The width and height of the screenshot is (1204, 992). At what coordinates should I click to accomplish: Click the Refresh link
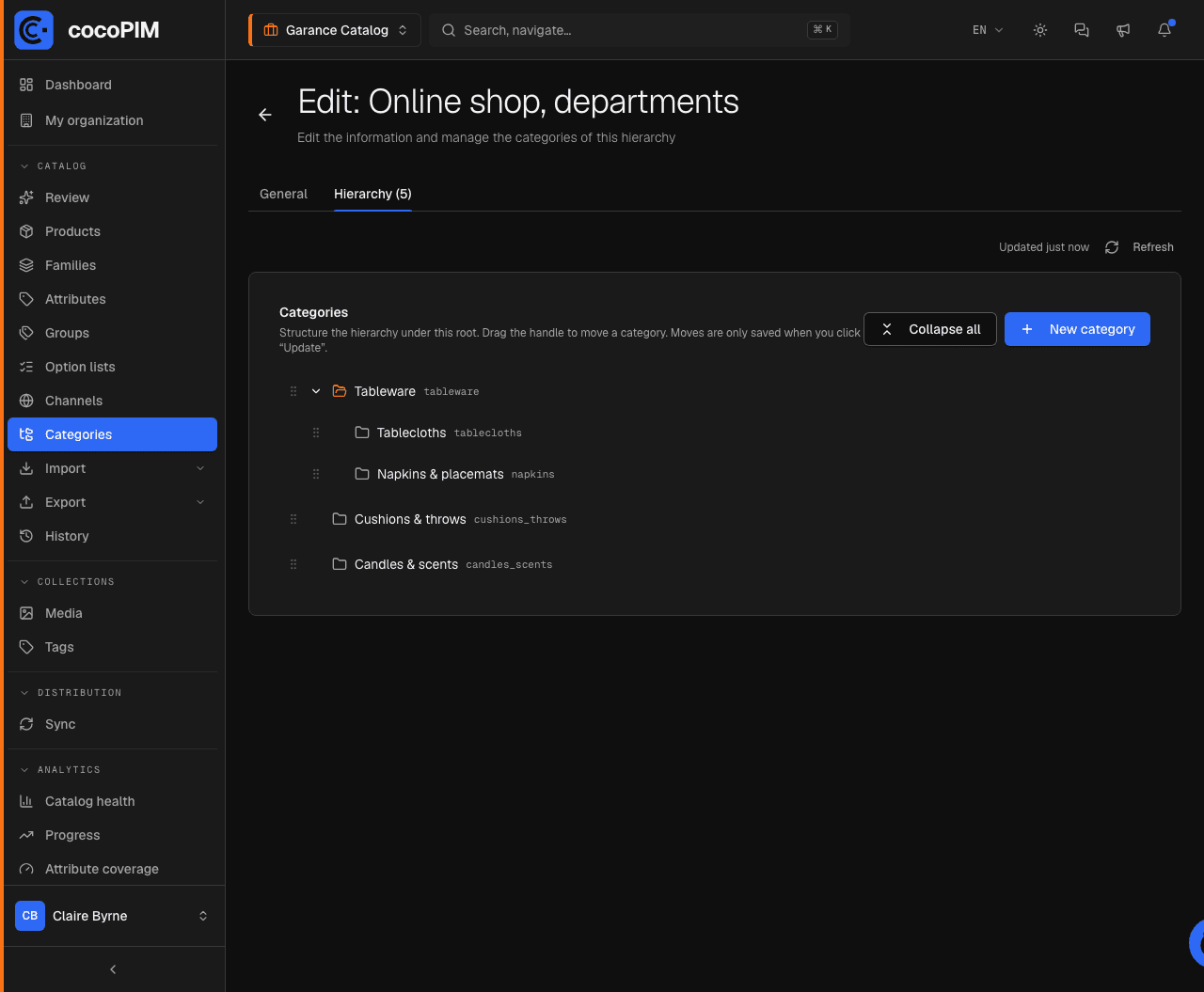(x=1153, y=247)
